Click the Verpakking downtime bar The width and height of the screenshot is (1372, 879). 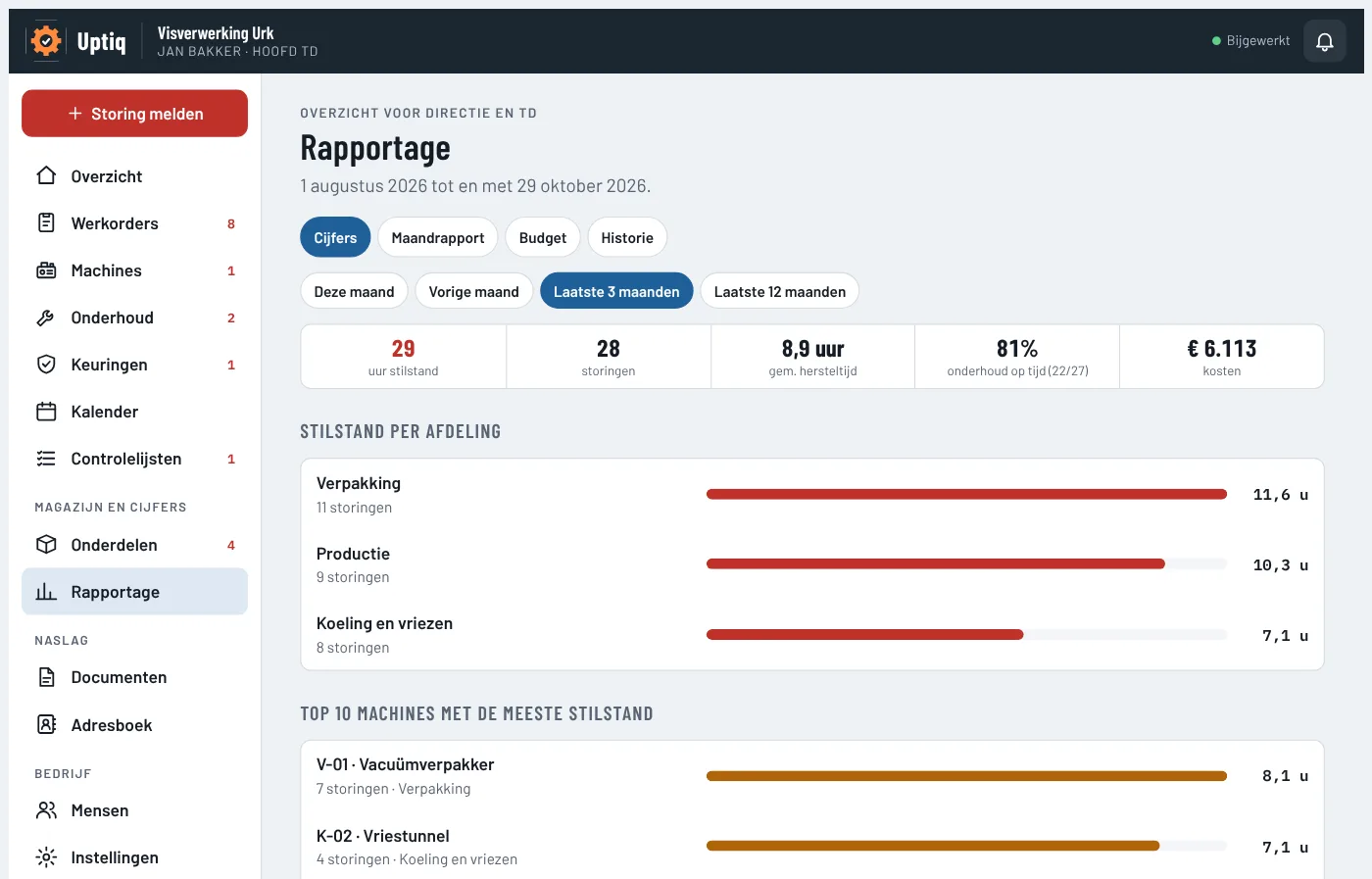966,494
